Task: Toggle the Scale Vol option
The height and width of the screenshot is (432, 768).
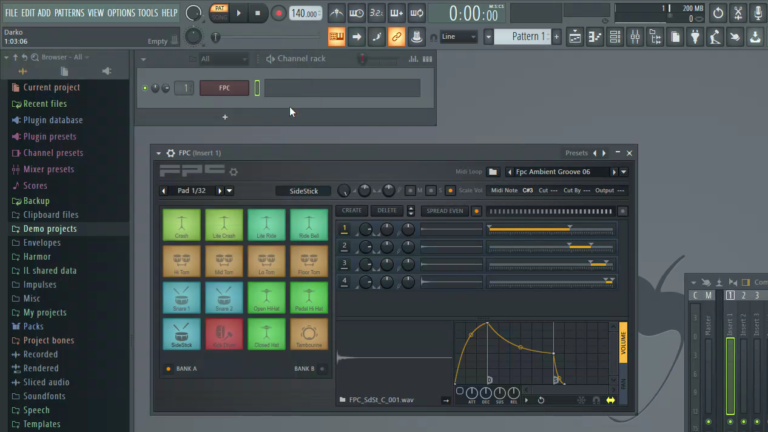Action: [x=451, y=190]
